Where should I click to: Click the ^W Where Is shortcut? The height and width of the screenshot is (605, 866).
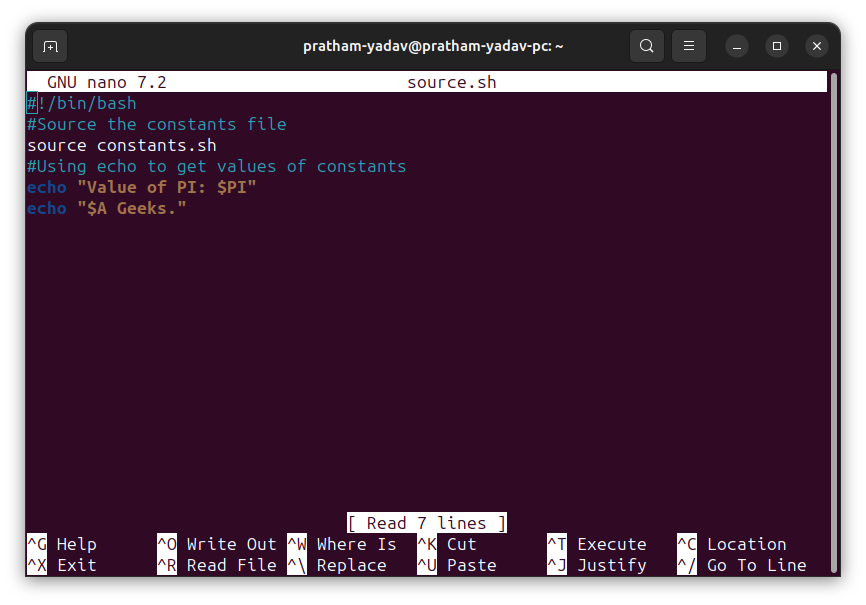pyautogui.click(x=342, y=544)
